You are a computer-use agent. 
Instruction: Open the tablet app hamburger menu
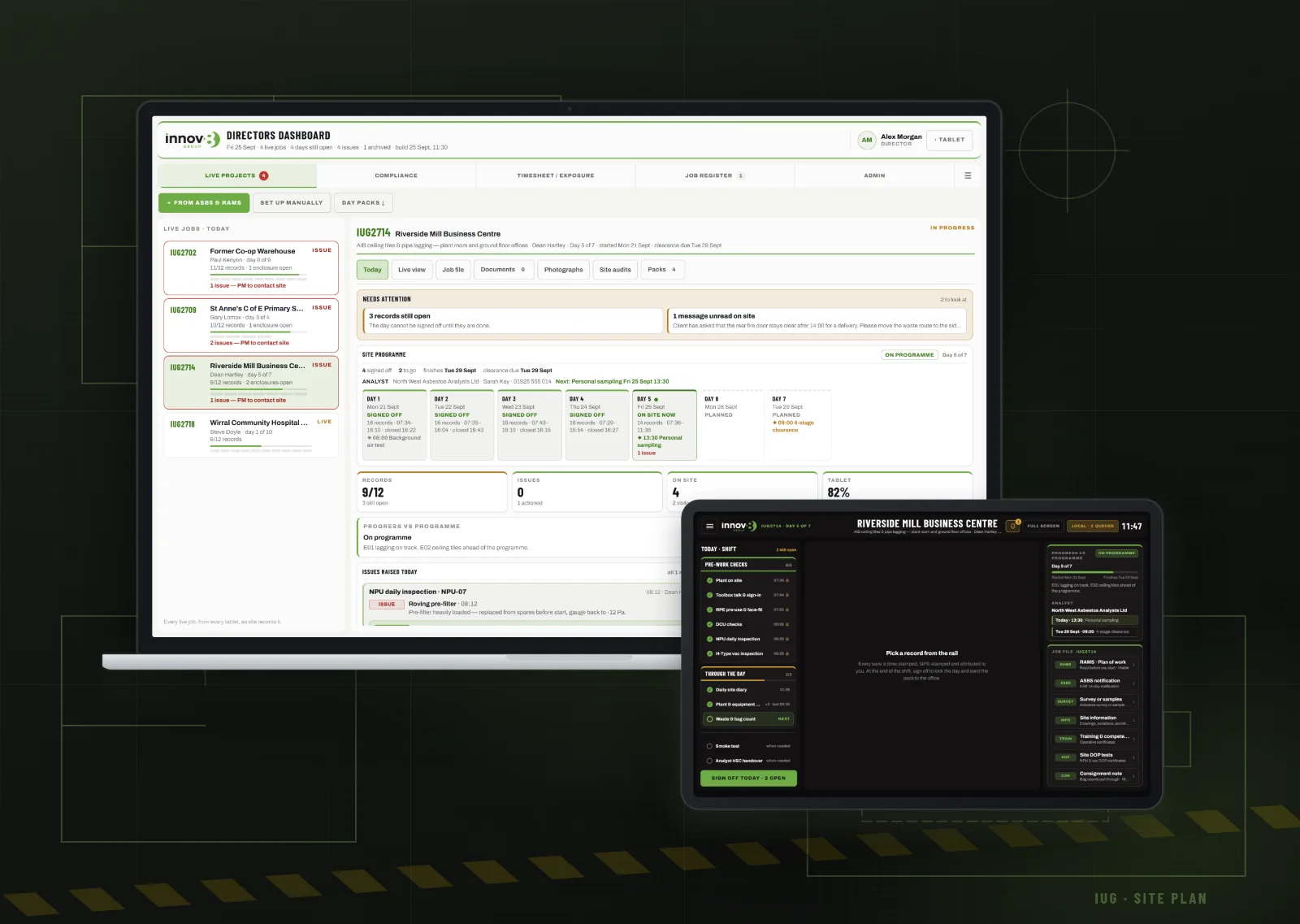709,526
